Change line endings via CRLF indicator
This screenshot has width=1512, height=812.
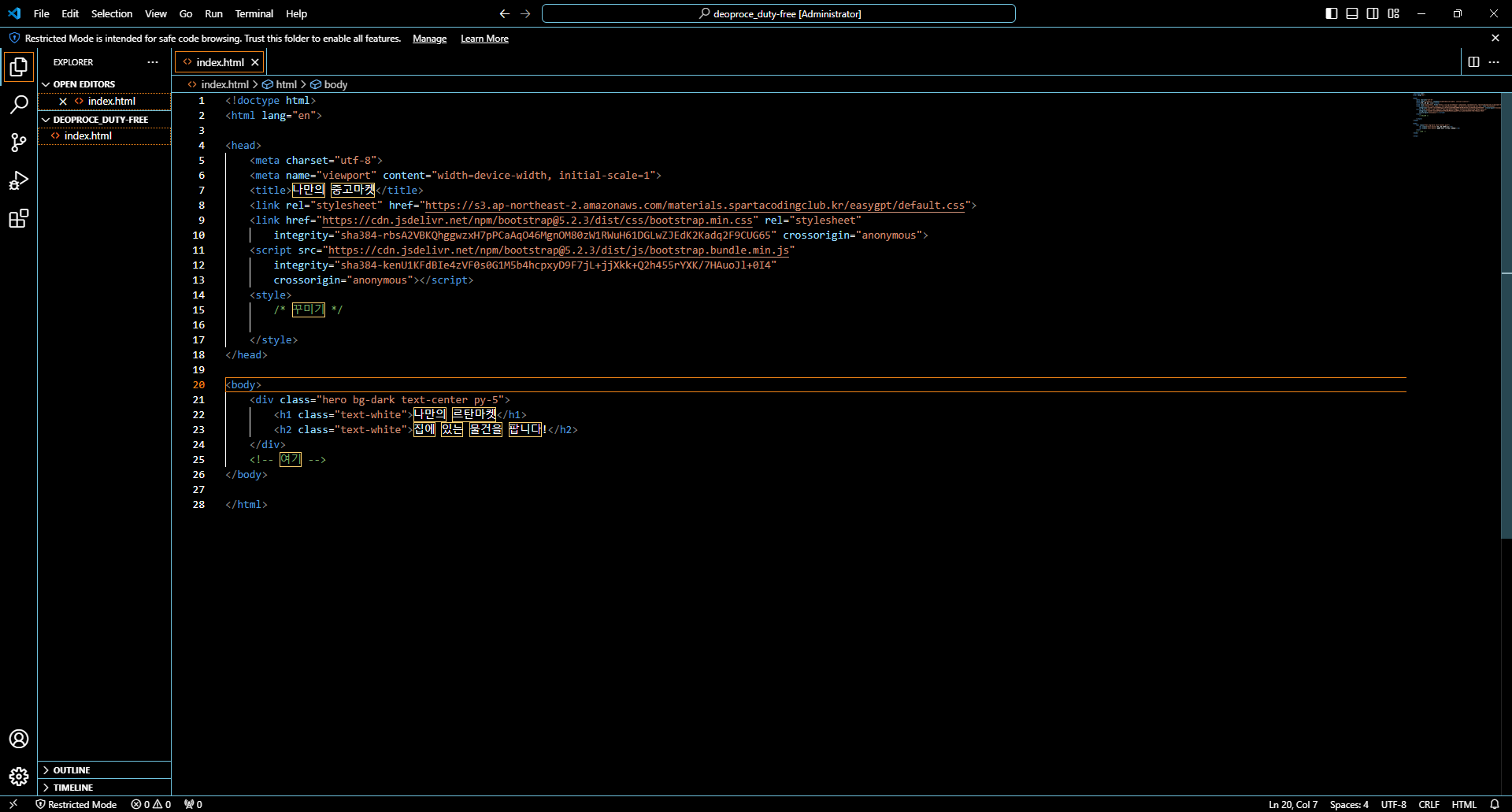1429,804
